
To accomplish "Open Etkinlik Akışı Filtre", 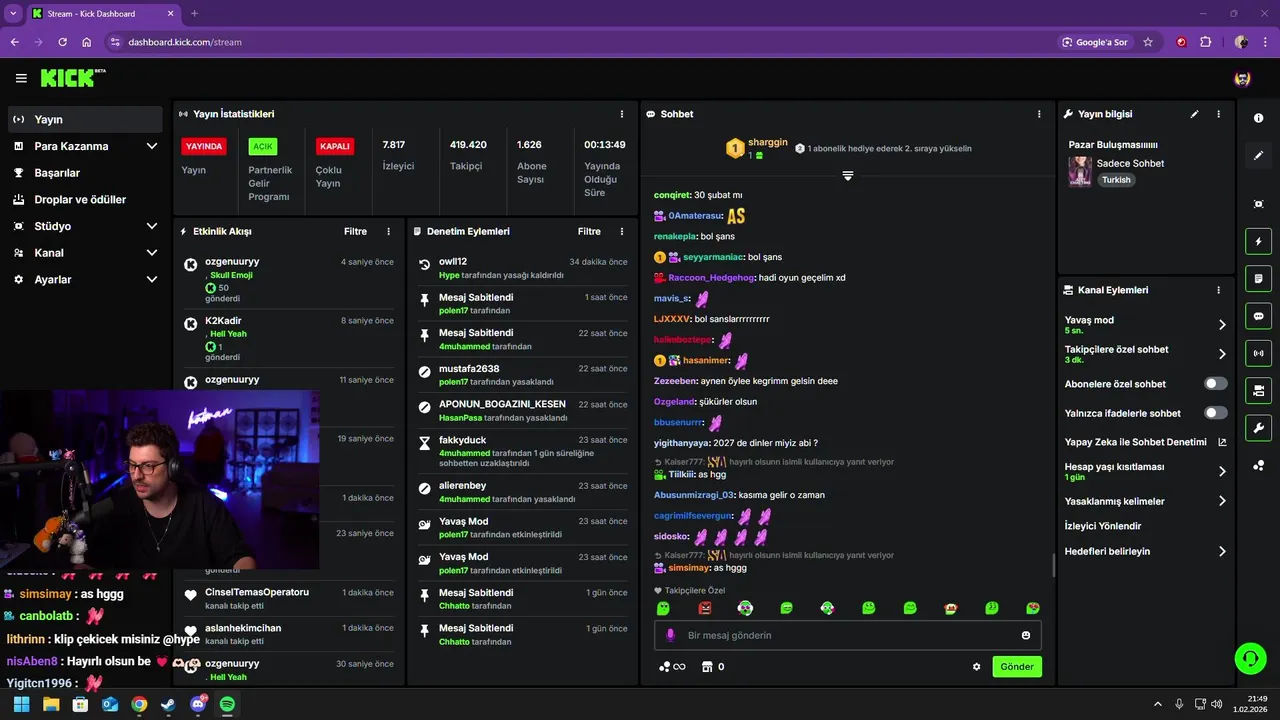I will (x=355, y=231).
